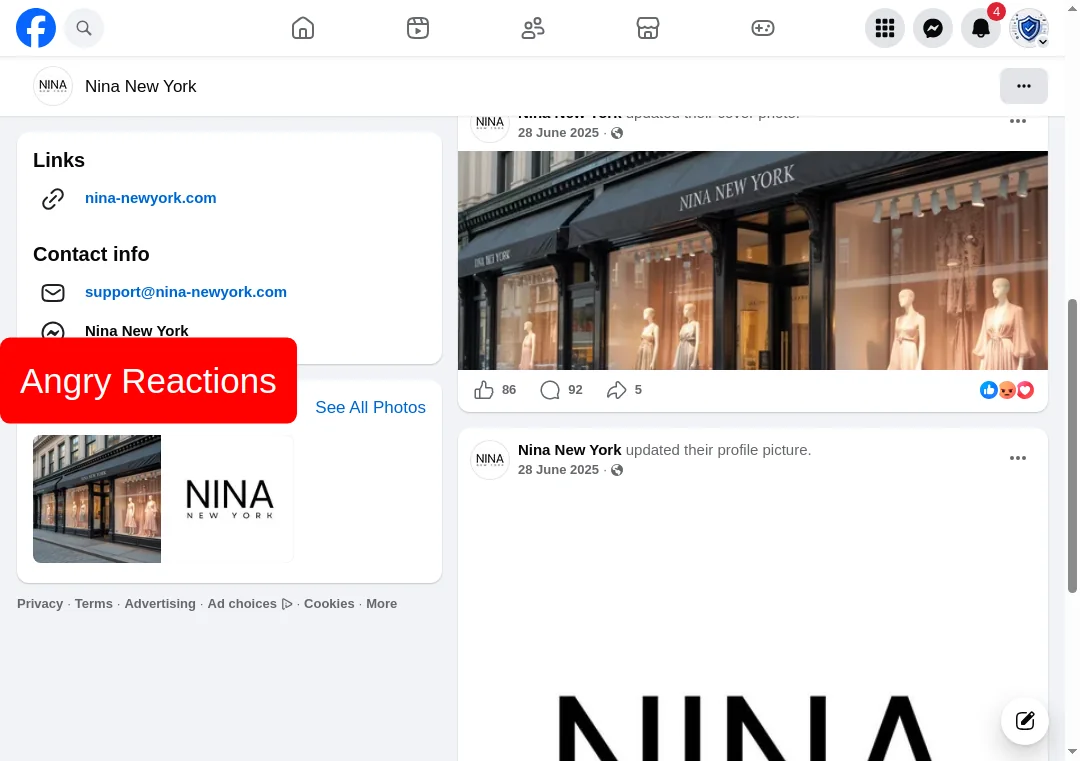Like the cover photo post

(484, 390)
